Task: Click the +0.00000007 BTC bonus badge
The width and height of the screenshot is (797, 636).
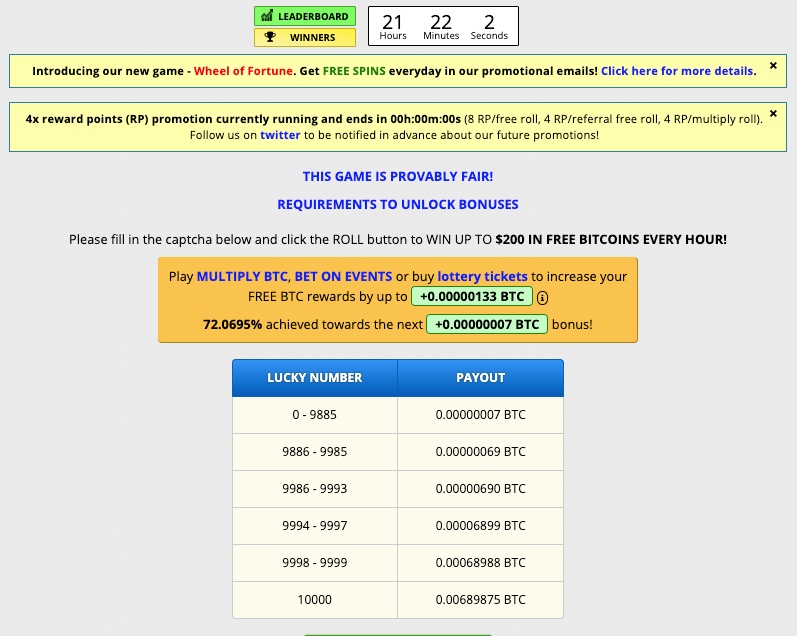Action: click(487, 324)
